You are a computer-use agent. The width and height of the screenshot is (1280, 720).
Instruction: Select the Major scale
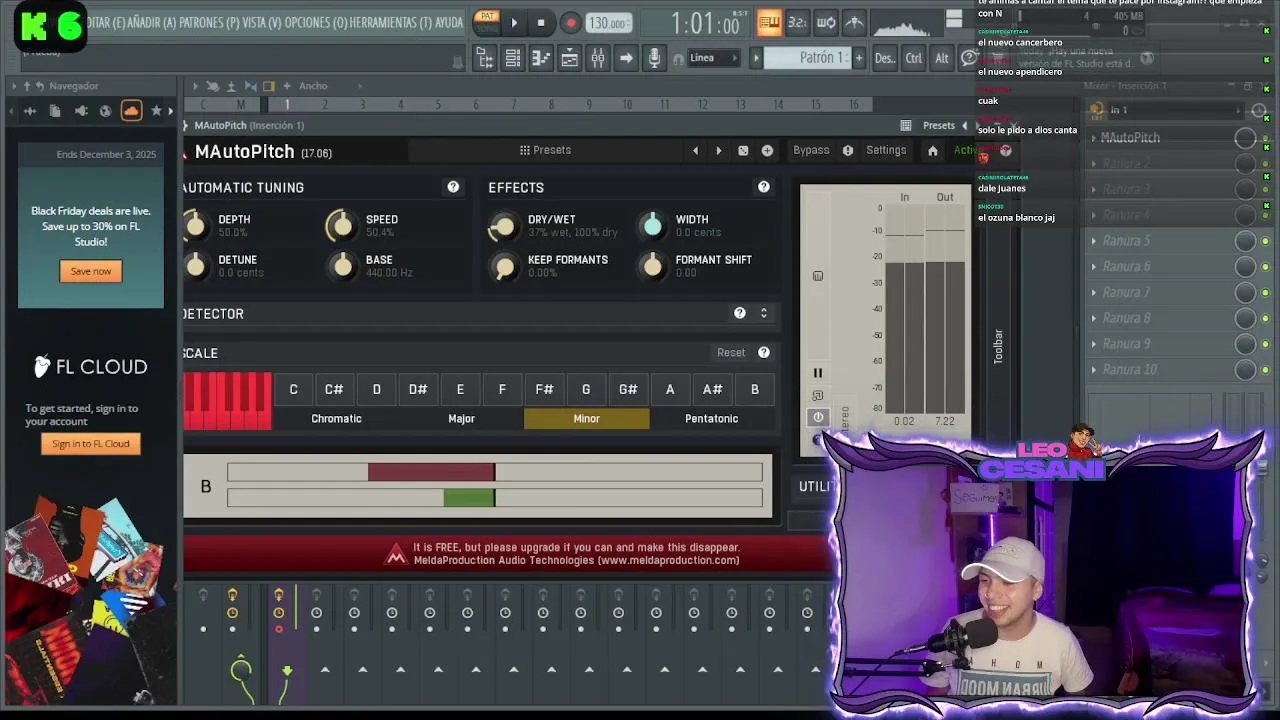point(461,419)
